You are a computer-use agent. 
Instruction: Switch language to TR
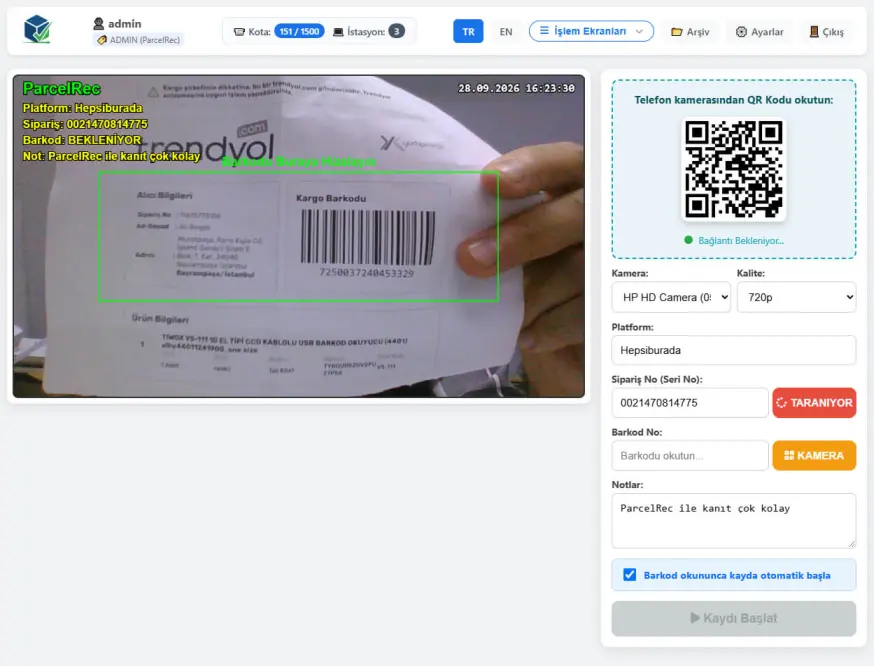coord(468,32)
